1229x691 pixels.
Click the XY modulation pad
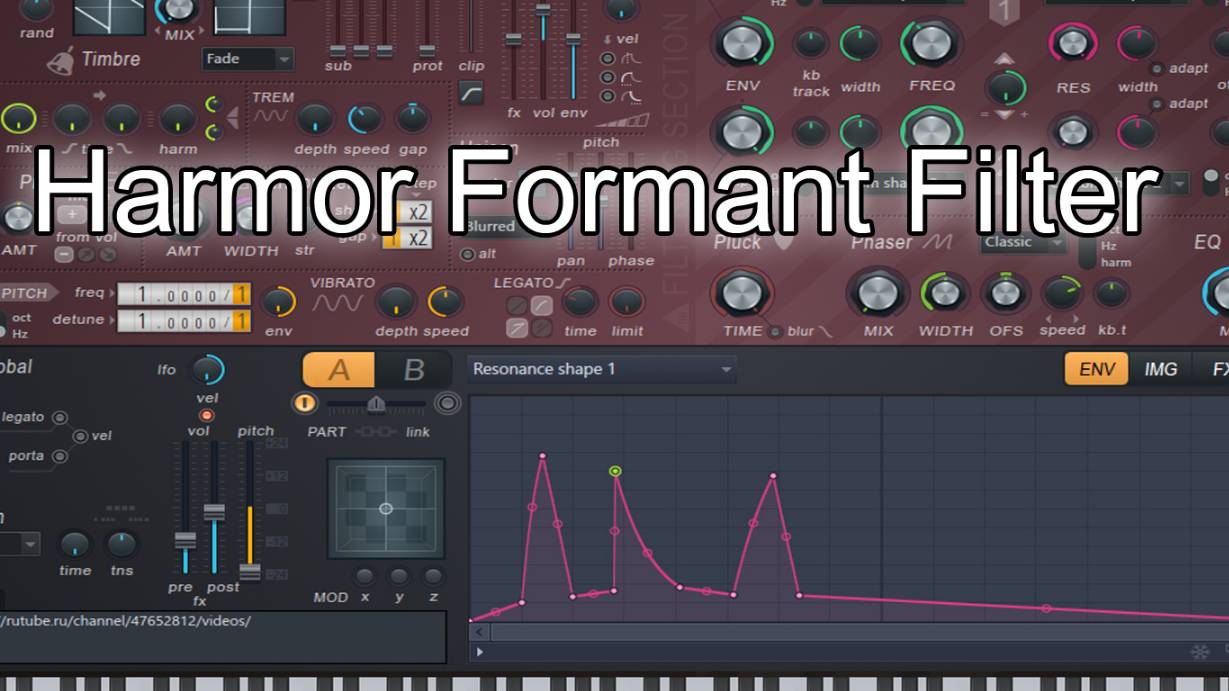click(x=386, y=509)
